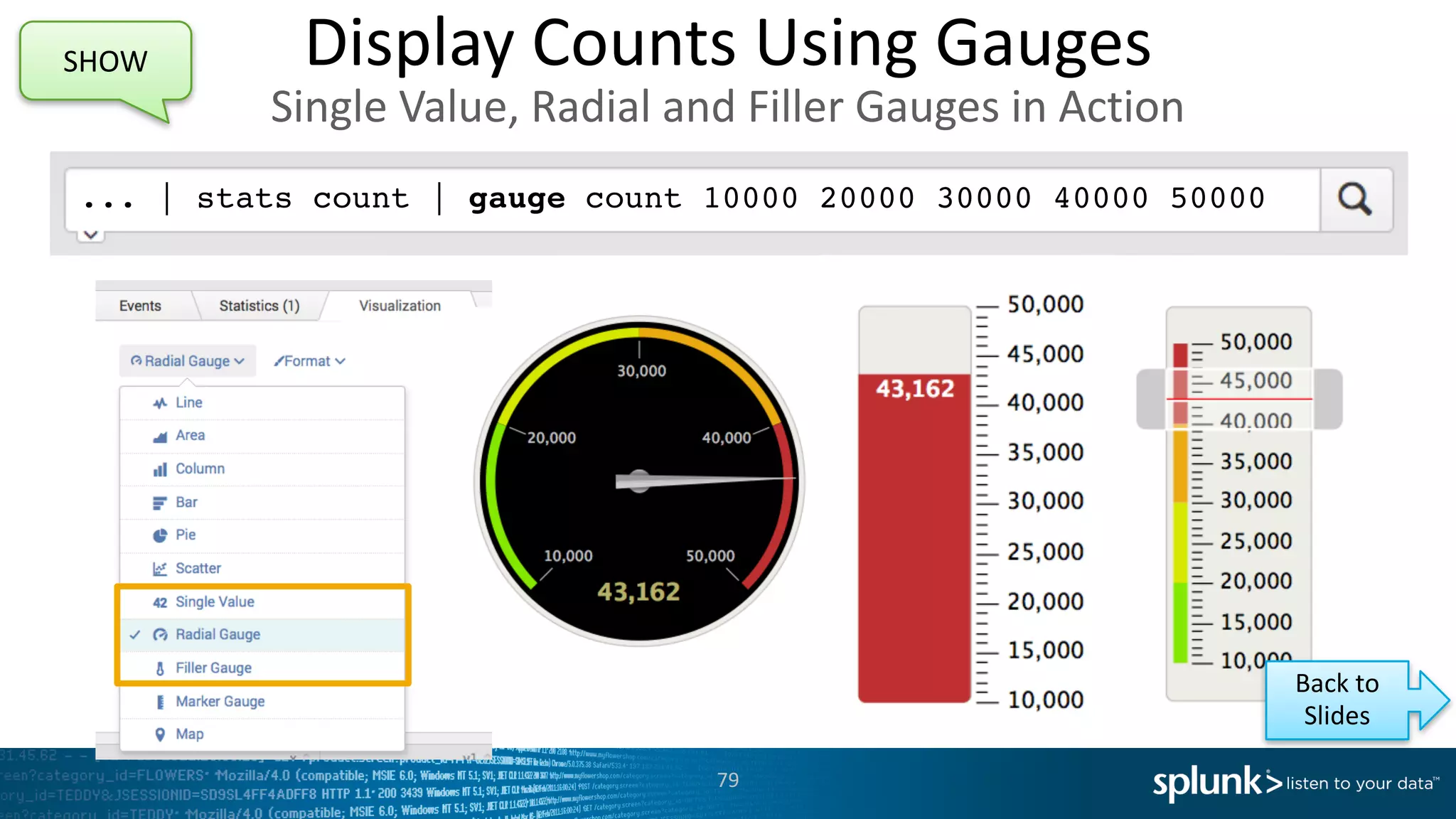Click the marker gauge orange color band
This screenshot has height=819, width=1456.
point(1181,464)
